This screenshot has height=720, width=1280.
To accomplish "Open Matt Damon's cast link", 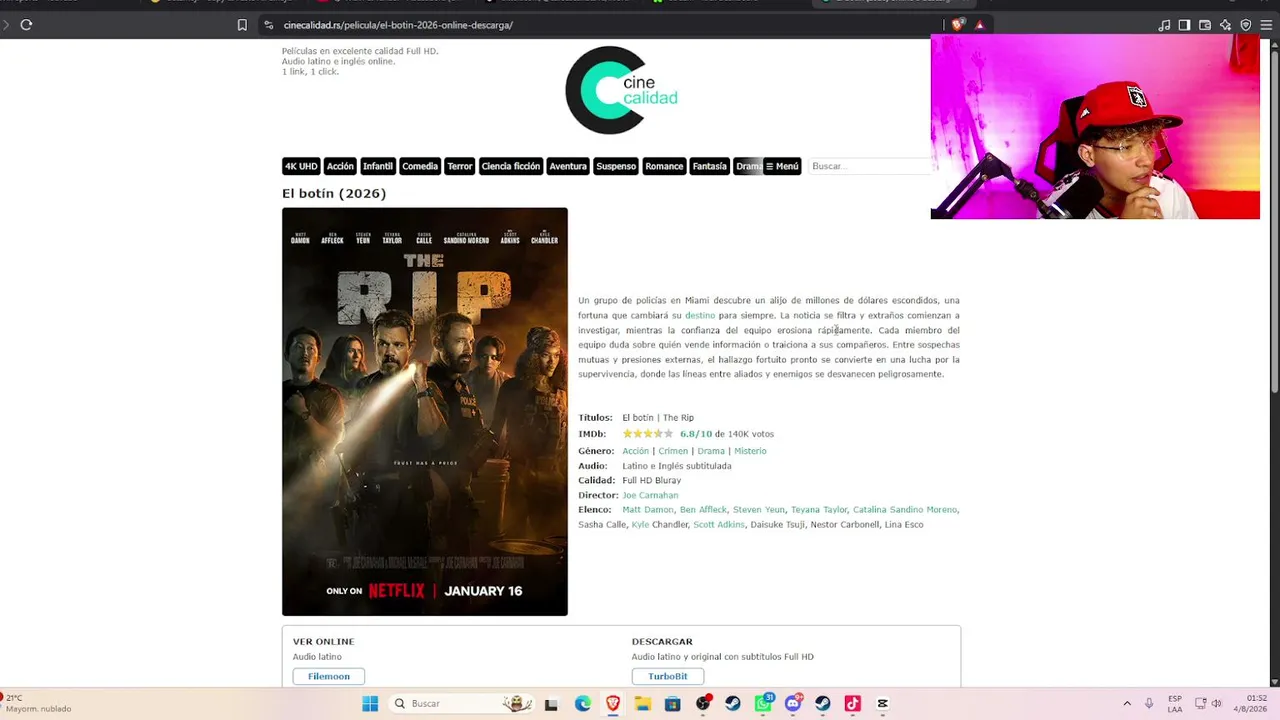I will 648,510.
